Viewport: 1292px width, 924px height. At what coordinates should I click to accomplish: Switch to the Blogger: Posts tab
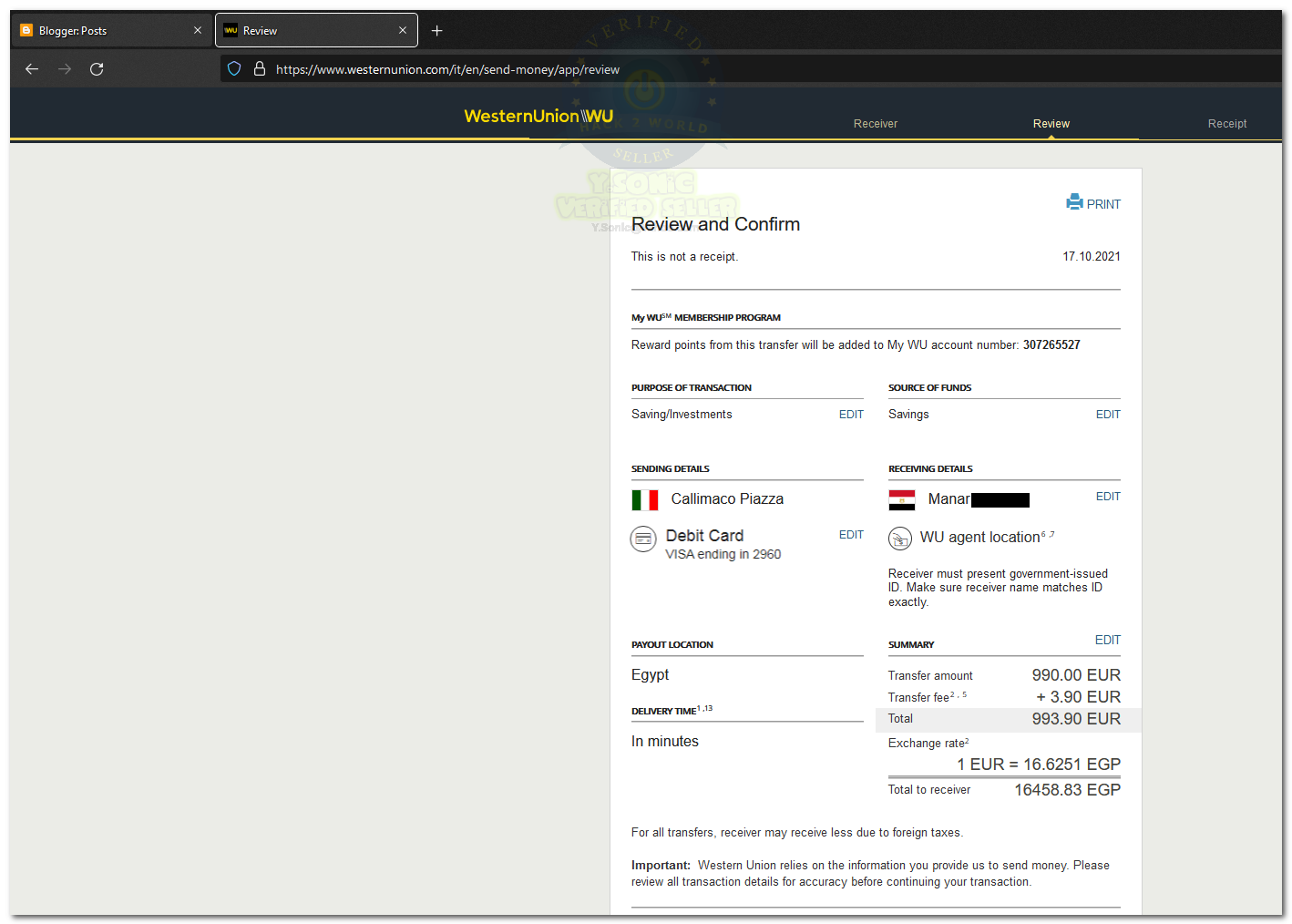(111, 31)
